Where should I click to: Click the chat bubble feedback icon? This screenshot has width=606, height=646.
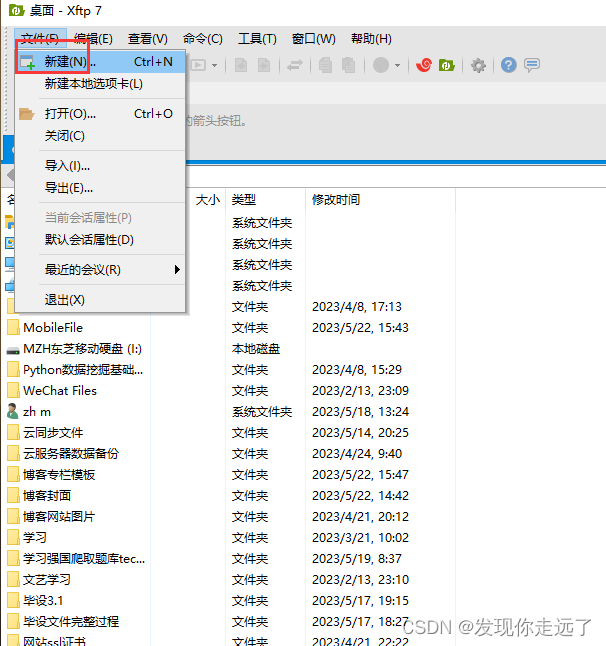pyautogui.click(x=532, y=65)
